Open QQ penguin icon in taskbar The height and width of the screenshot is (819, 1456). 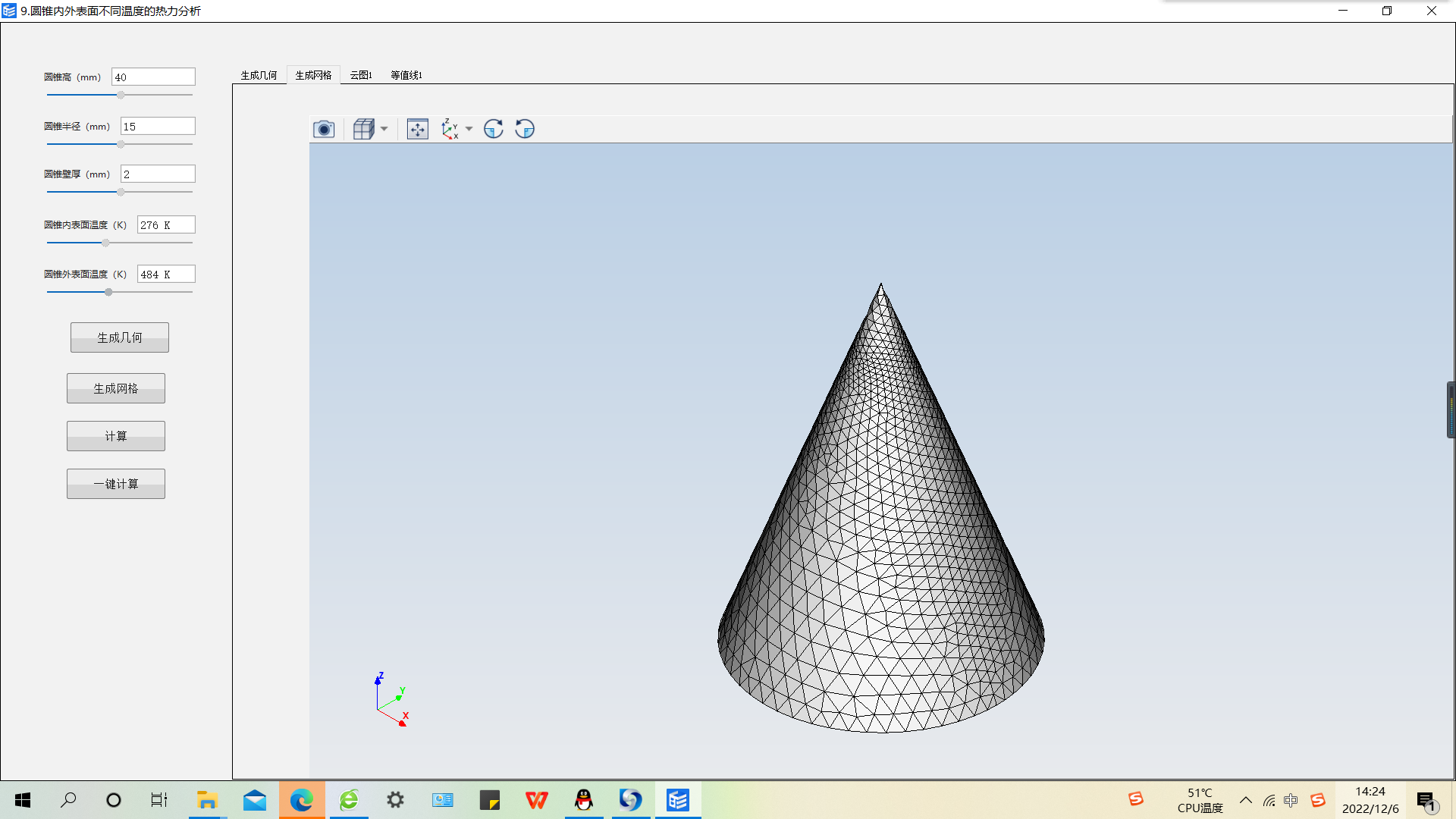coord(584,800)
